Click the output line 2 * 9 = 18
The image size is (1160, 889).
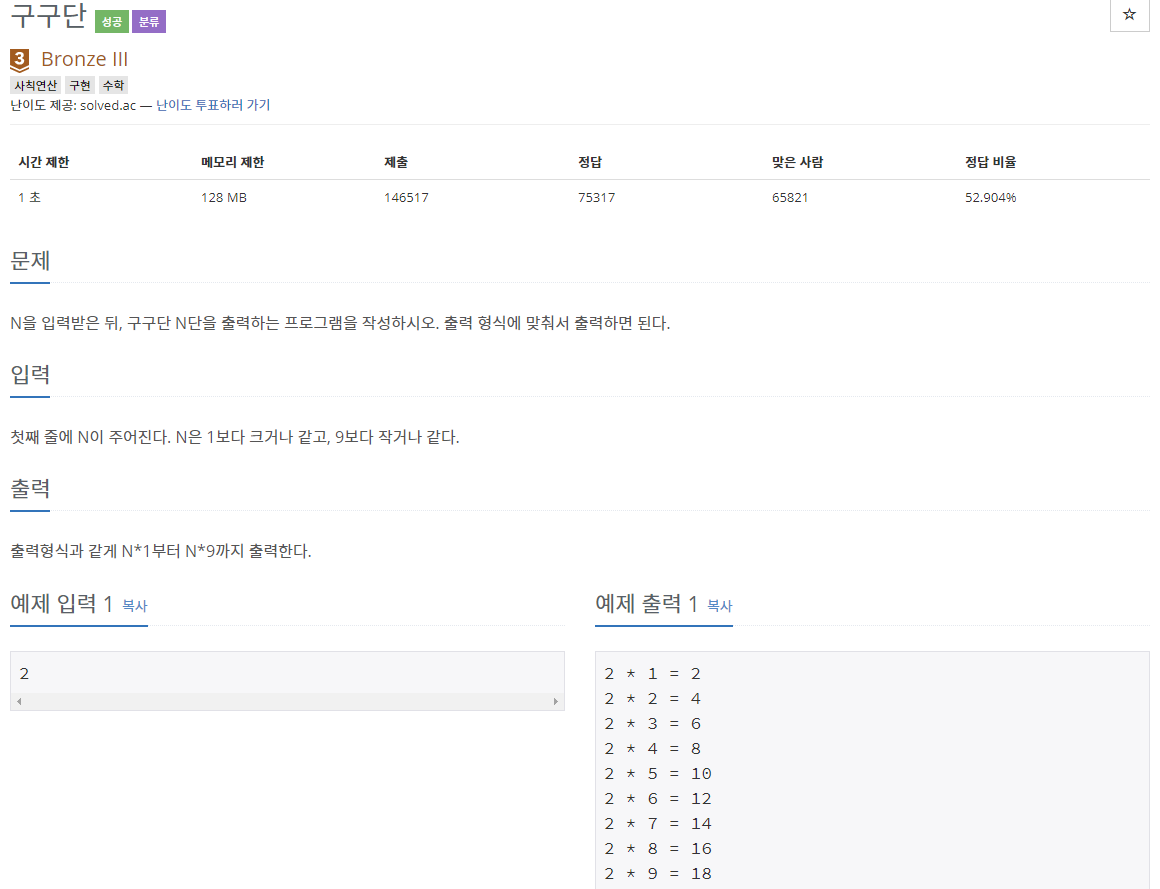(x=658, y=873)
